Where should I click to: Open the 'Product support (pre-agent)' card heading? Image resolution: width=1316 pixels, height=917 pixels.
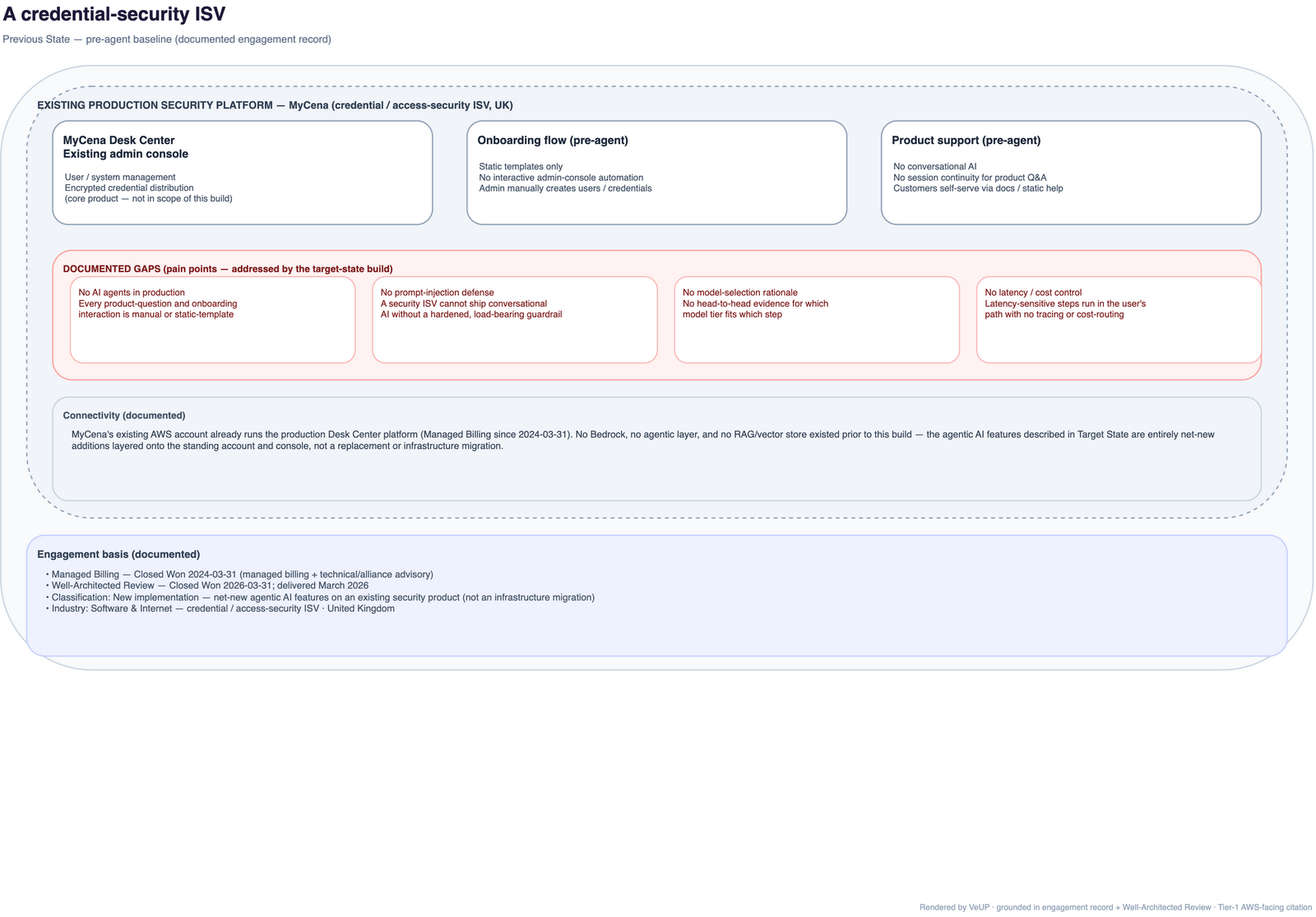coord(966,141)
